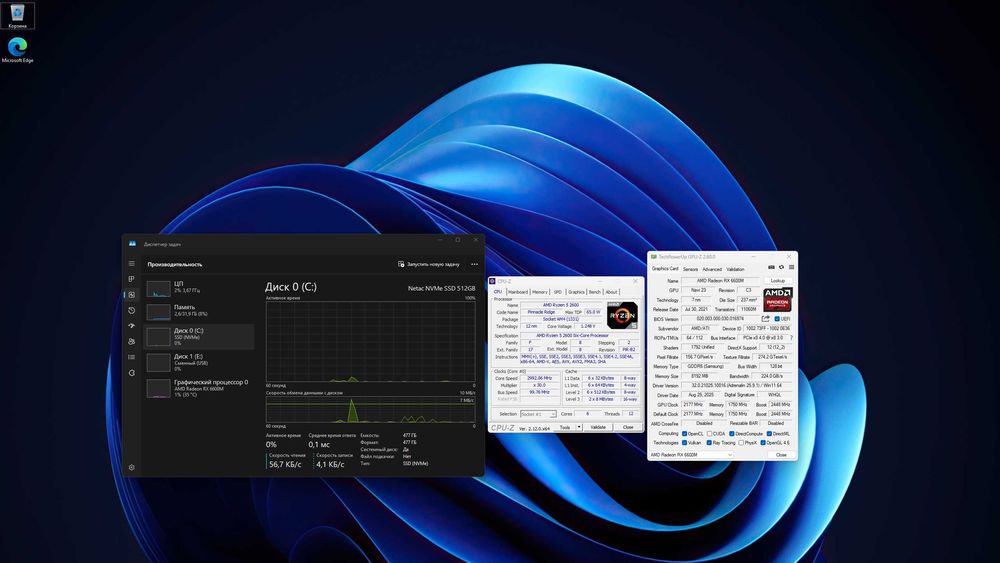Switch to the SPD tab in CPU-Z
This screenshot has width=1000, height=563.
point(558,292)
